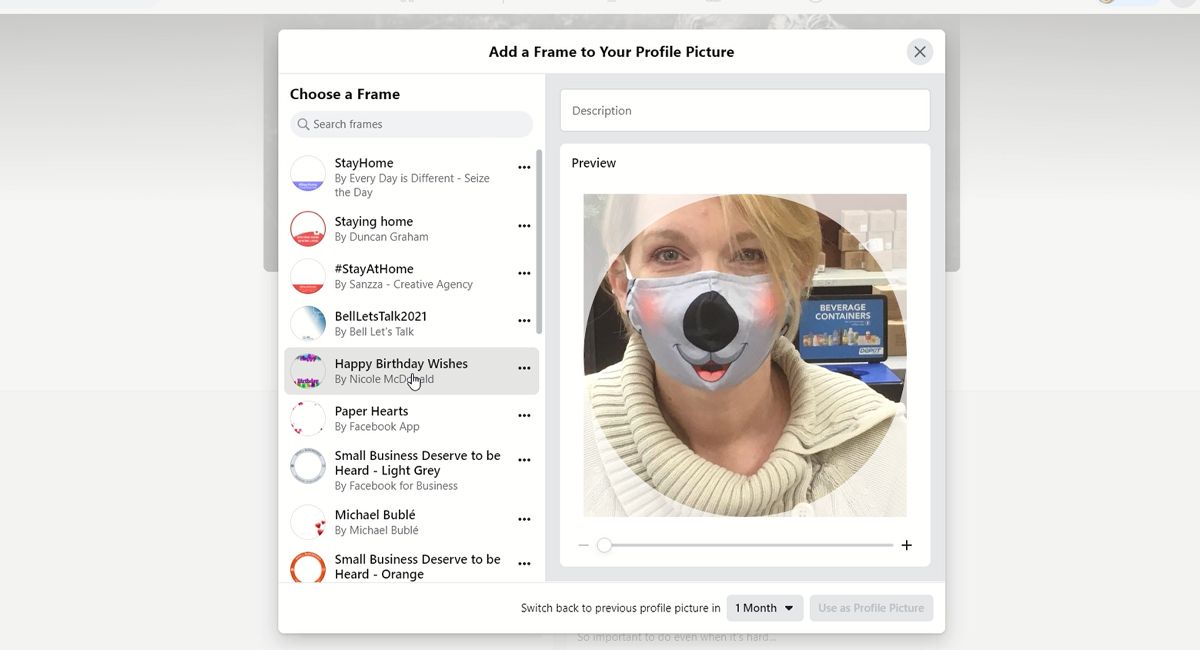Click the frame list scrollbar
1200x650 pixels.
tap(540, 242)
